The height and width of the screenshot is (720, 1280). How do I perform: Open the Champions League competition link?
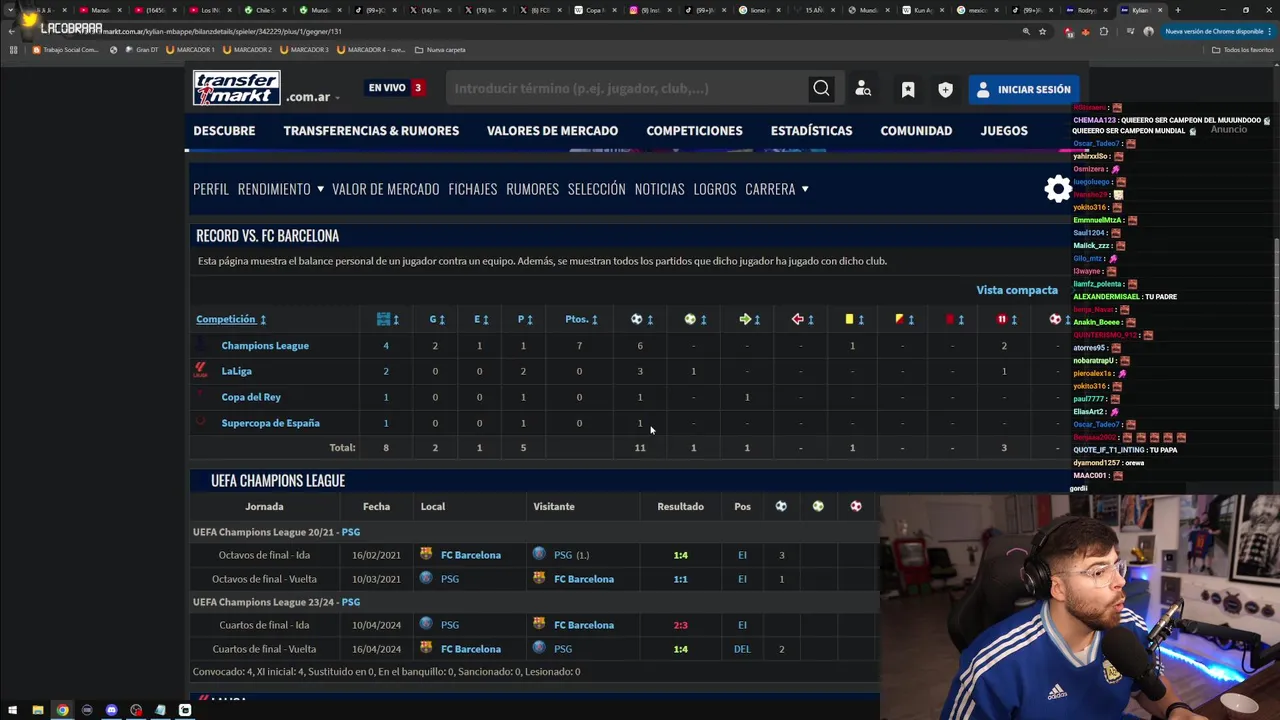tap(265, 345)
